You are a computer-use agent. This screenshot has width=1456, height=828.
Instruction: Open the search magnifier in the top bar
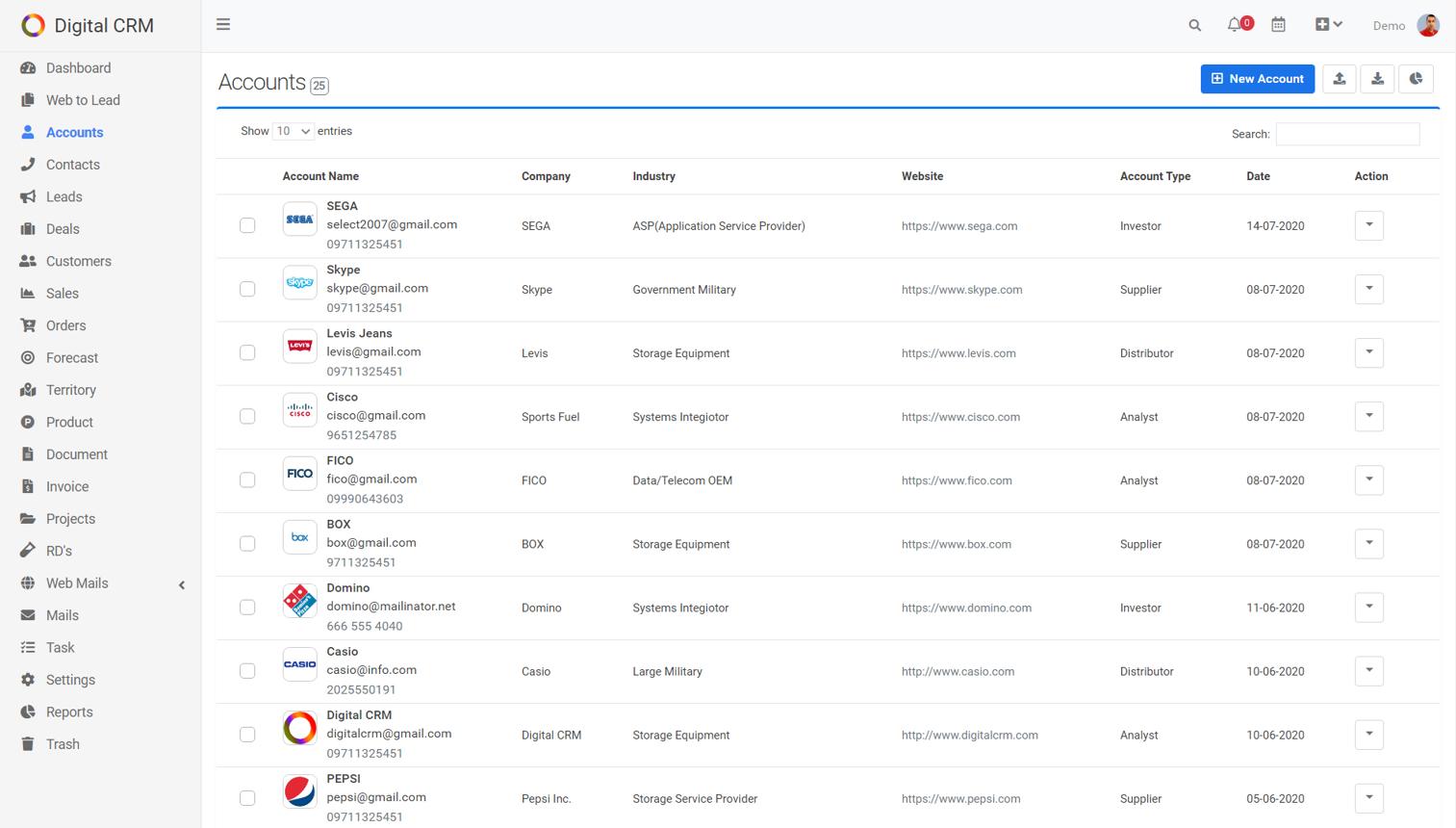[x=1194, y=26]
